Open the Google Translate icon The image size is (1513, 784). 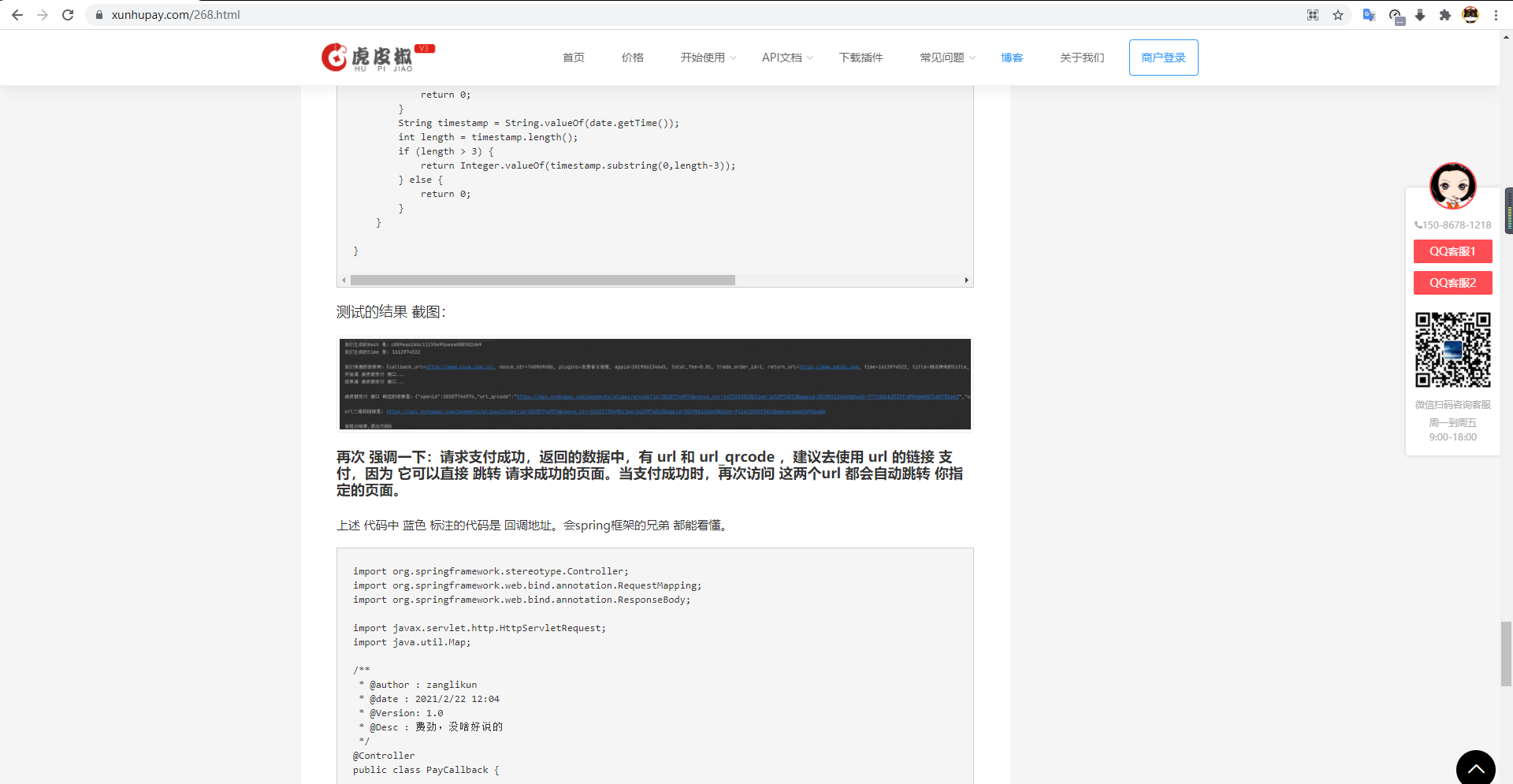click(1369, 15)
